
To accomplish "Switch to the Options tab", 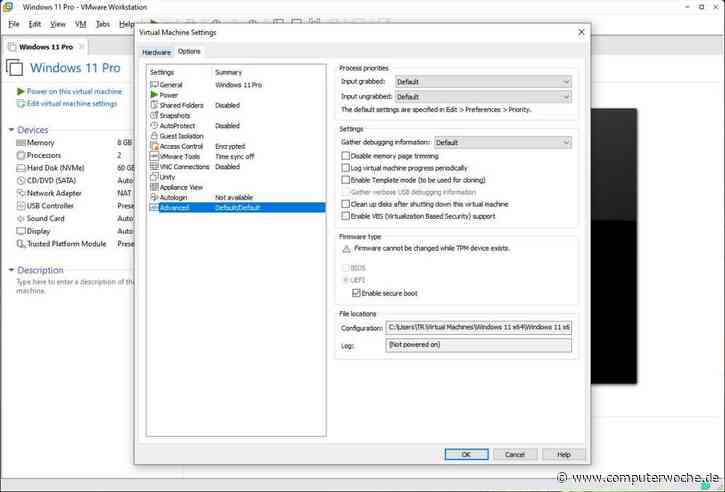I will click(x=189, y=51).
